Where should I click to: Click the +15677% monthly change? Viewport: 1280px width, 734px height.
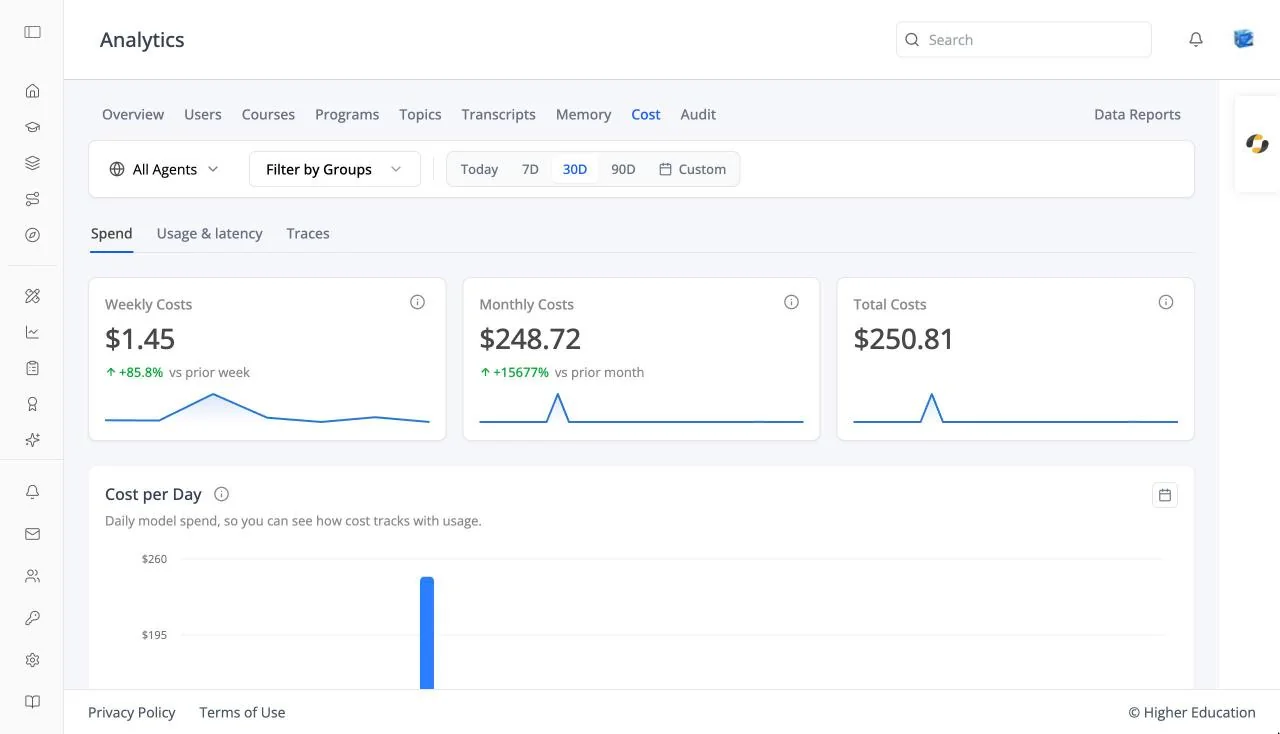[x=514, y=372]
